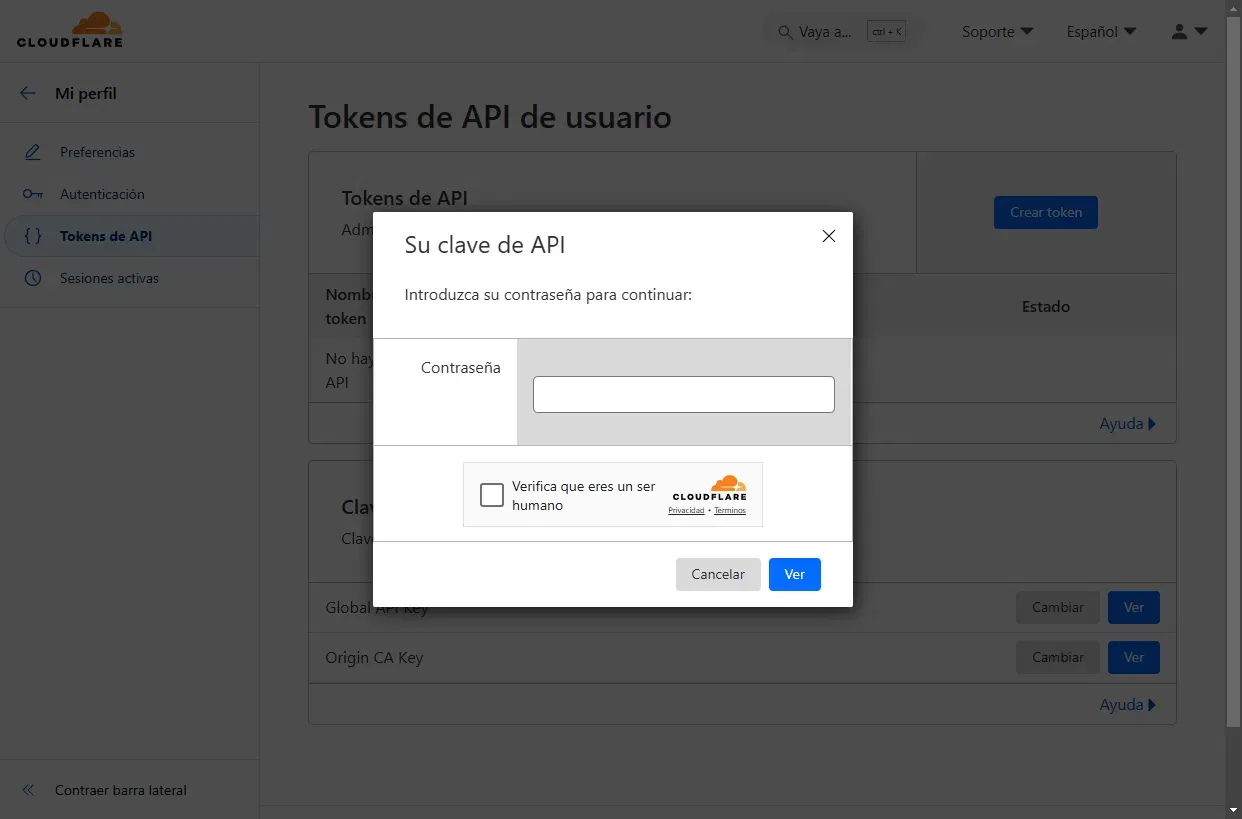The height and width of the screenshot is (819, 1242).
Task: Select Sesiones activas in sidebar
Action: [x=109, y=278]
